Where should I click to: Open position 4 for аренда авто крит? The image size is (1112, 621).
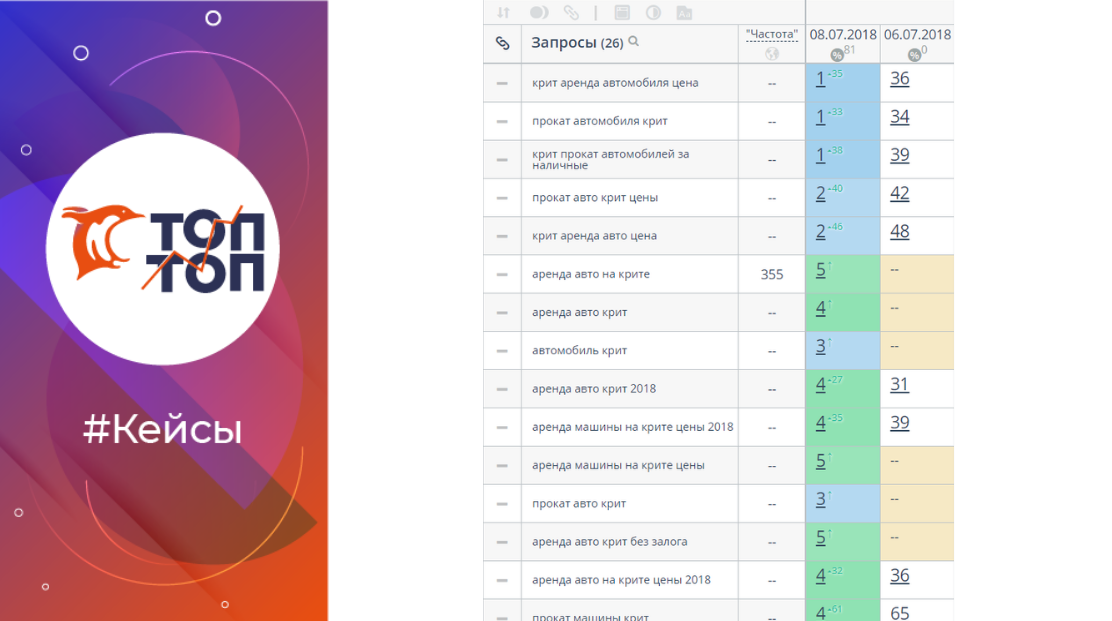(x=821, y=308)
